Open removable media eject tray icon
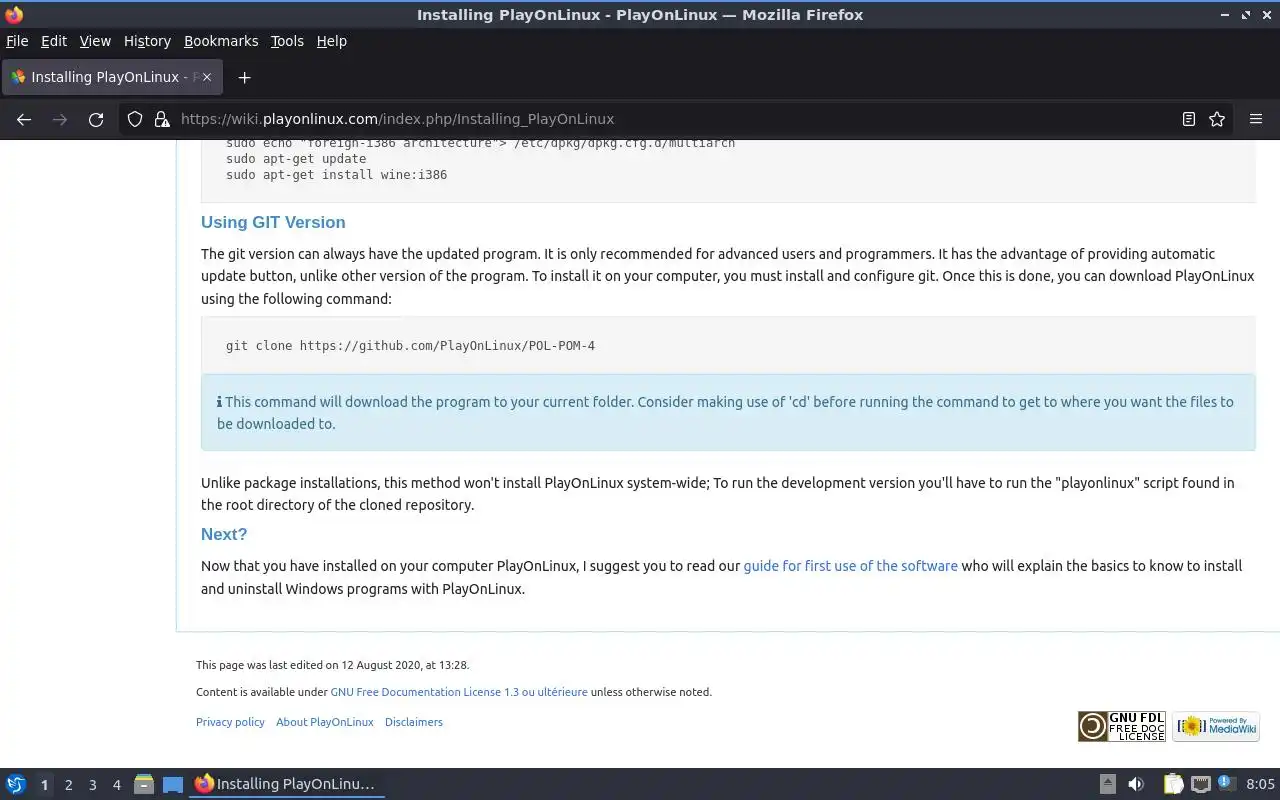 [x=1107, y=784]
